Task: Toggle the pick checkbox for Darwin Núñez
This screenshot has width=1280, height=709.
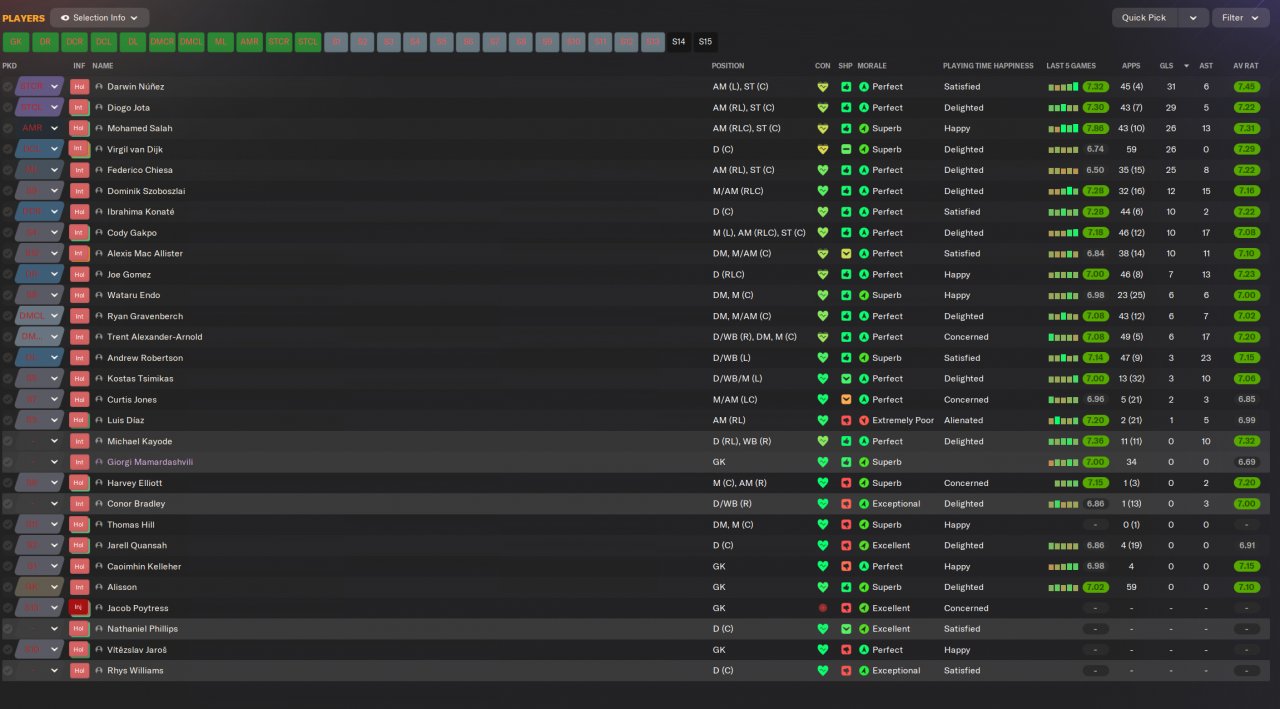Action: pyautogui.click(x=8, y=87)
